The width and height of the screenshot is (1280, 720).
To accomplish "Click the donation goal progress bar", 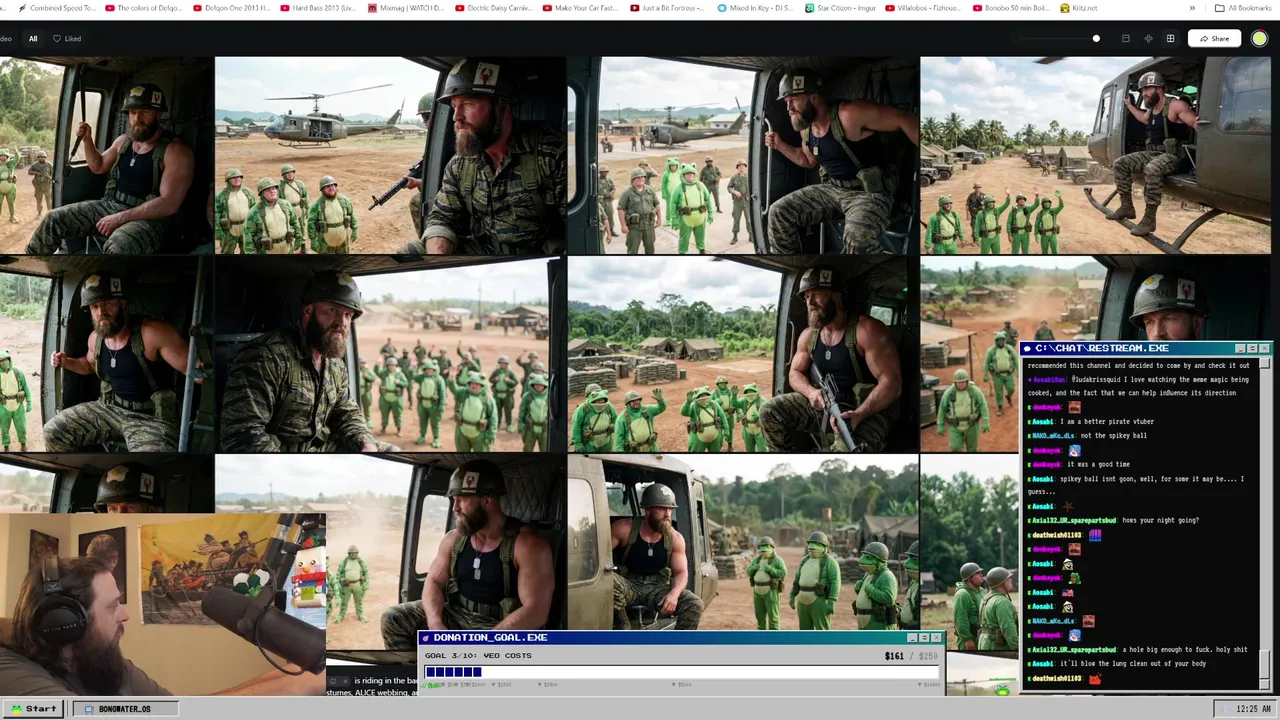I will coord(683,672).
